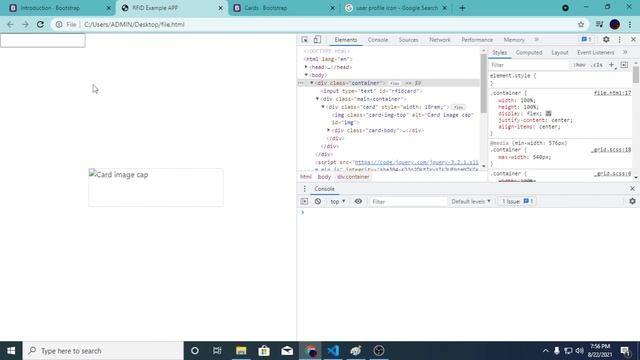Close the console drawer
This screenshot has height=360, width=640.
tap(632, 189)
